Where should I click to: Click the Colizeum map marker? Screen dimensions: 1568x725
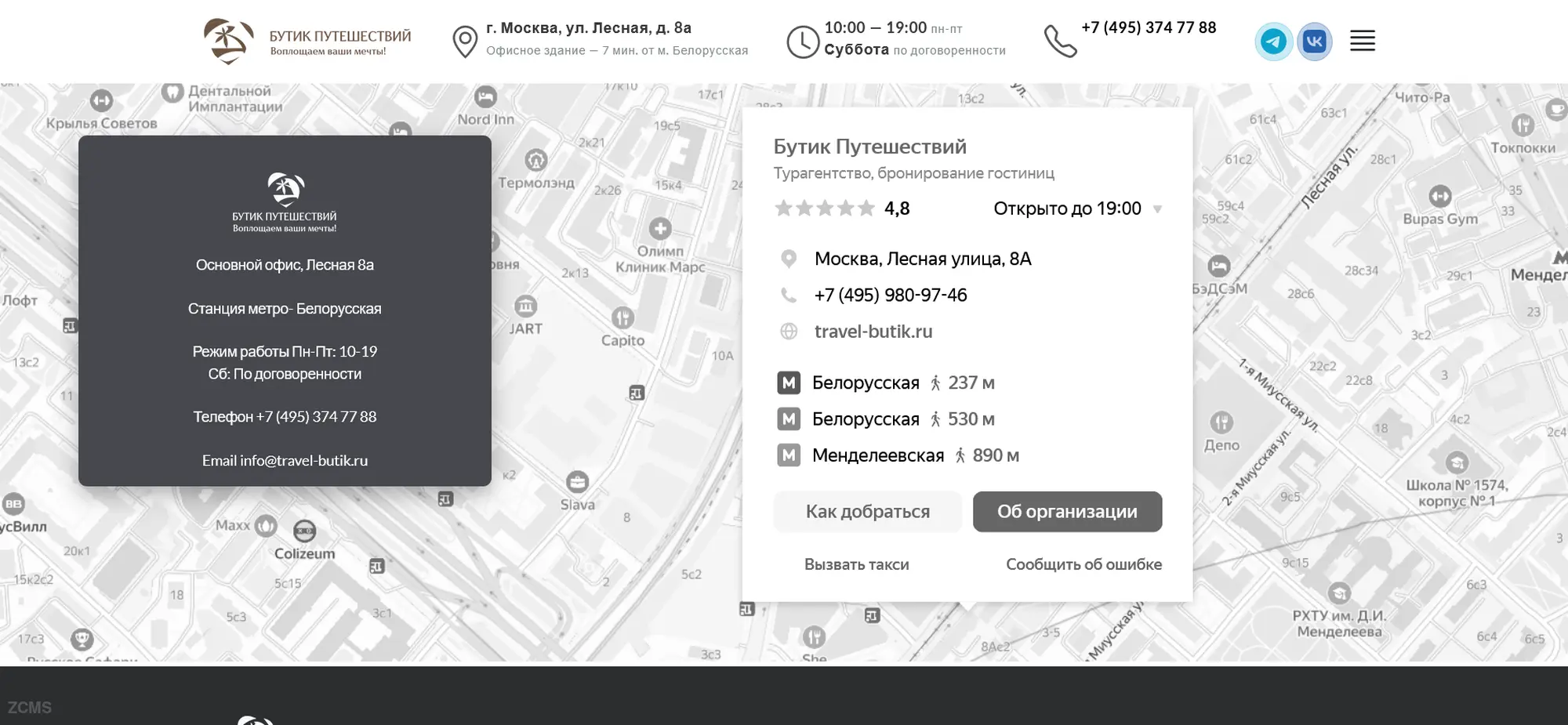304,531
